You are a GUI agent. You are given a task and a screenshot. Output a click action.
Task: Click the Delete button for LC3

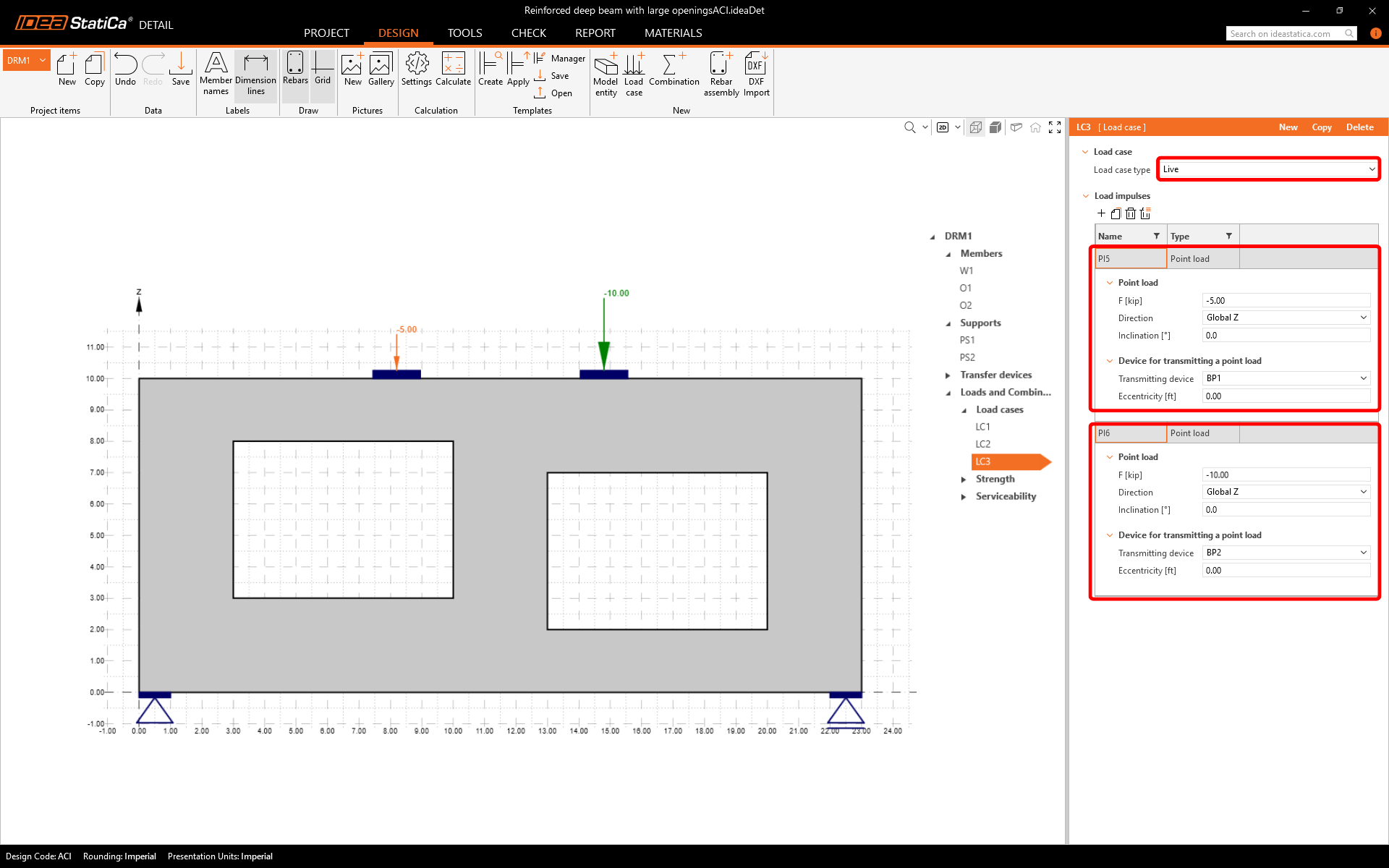[x=1359, y=127]
